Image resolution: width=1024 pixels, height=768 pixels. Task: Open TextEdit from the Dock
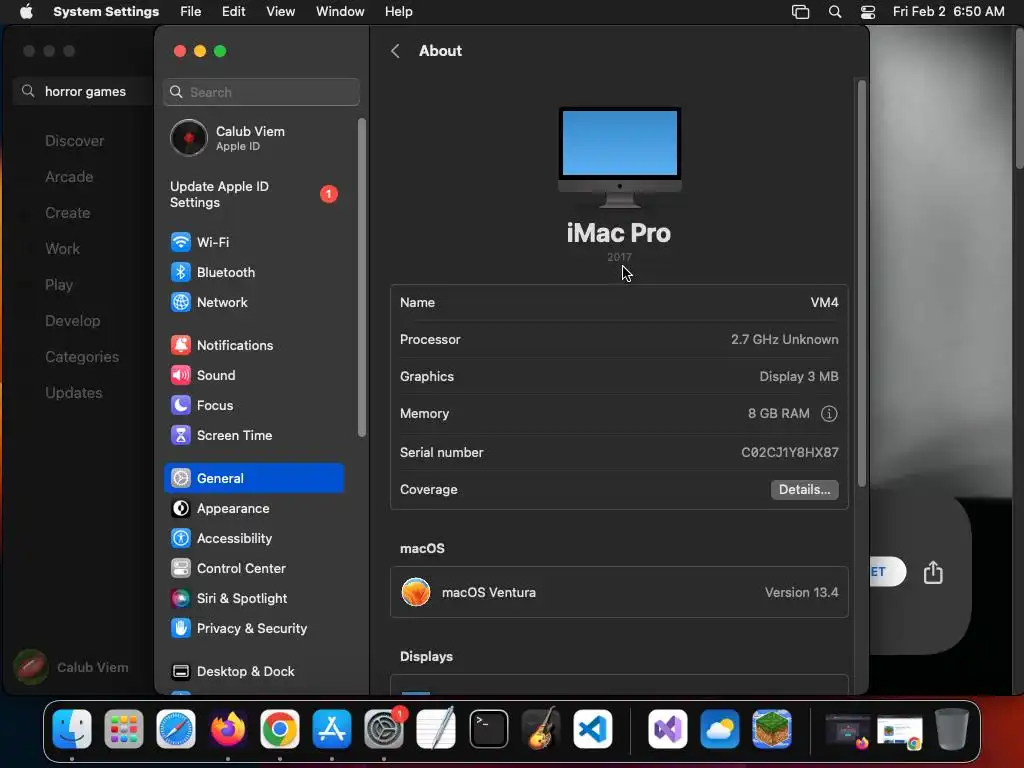coord(436,729)
